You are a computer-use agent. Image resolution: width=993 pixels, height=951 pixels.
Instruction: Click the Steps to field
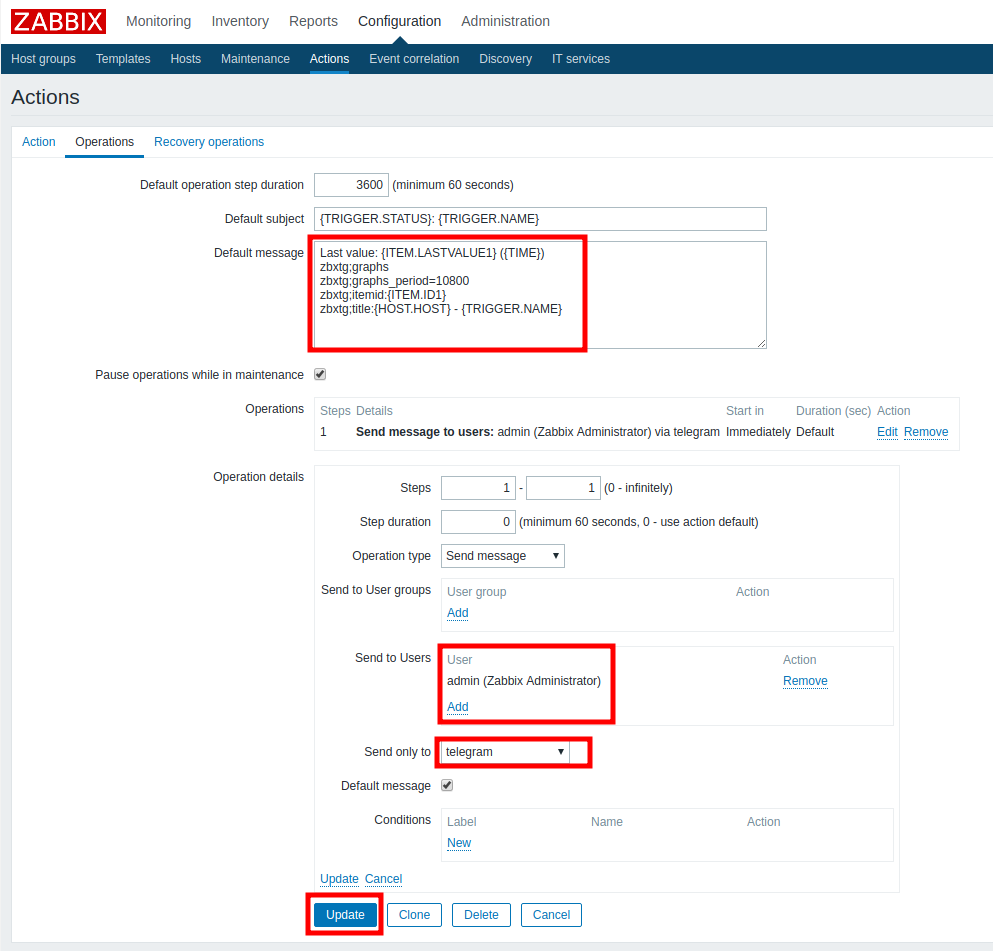[x=563, y=488]
